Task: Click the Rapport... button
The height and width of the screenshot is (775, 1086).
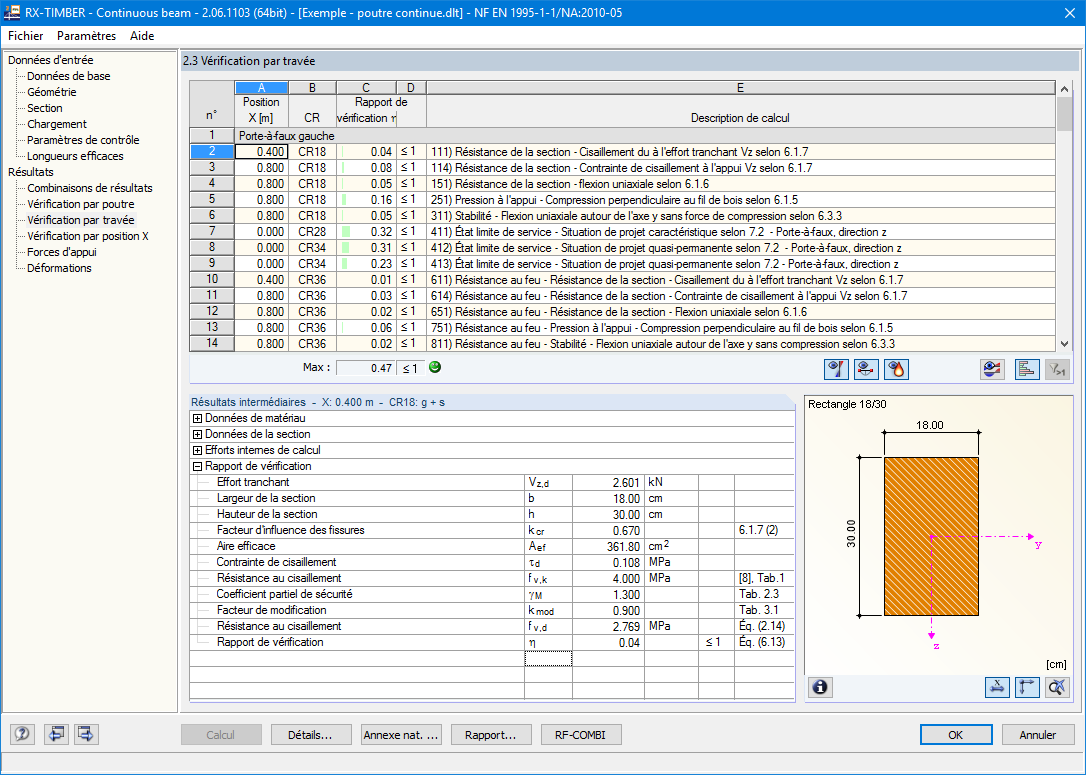Action: [491, 735]
